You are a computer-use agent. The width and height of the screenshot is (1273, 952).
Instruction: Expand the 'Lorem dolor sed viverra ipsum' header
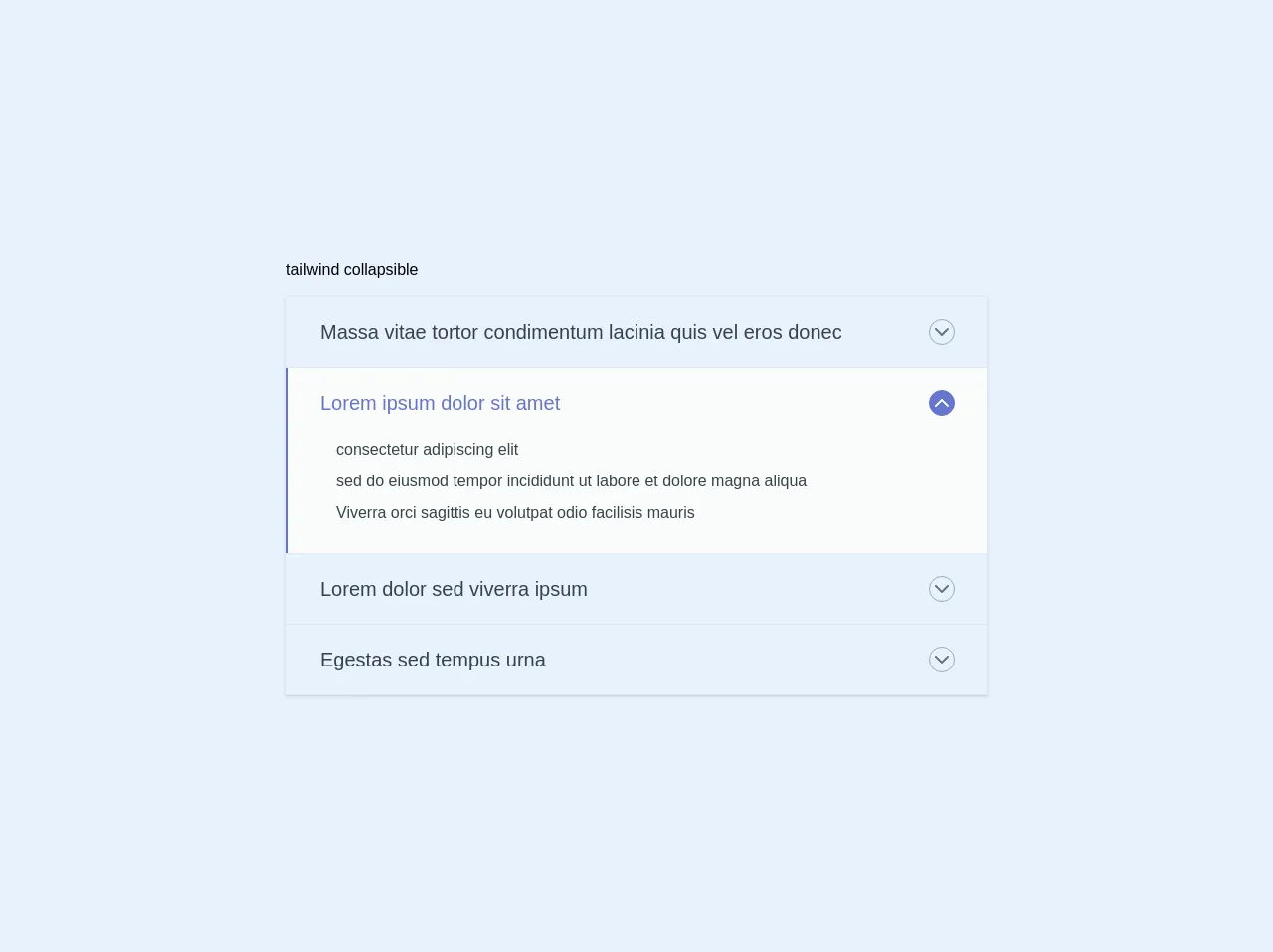[454, 589]
